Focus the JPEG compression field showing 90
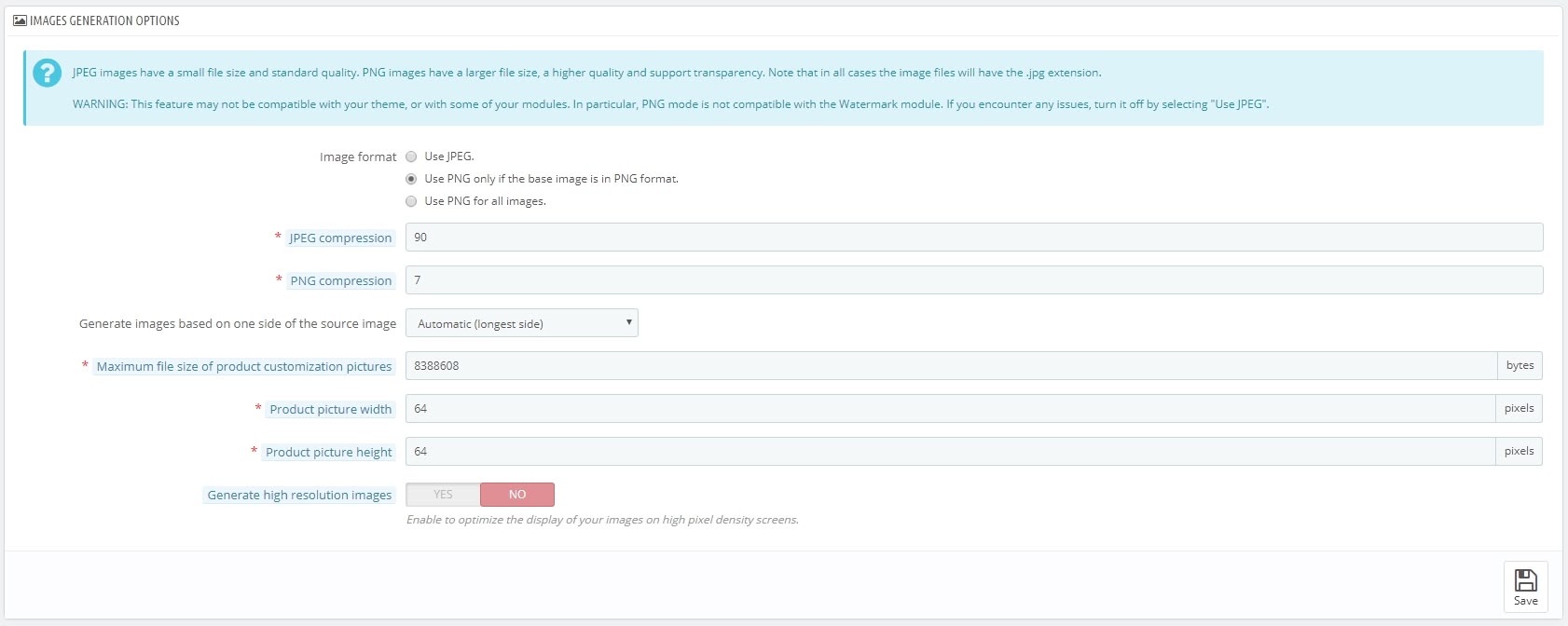The width and height of the screenshot is (1568, 626). click(973, 238)
